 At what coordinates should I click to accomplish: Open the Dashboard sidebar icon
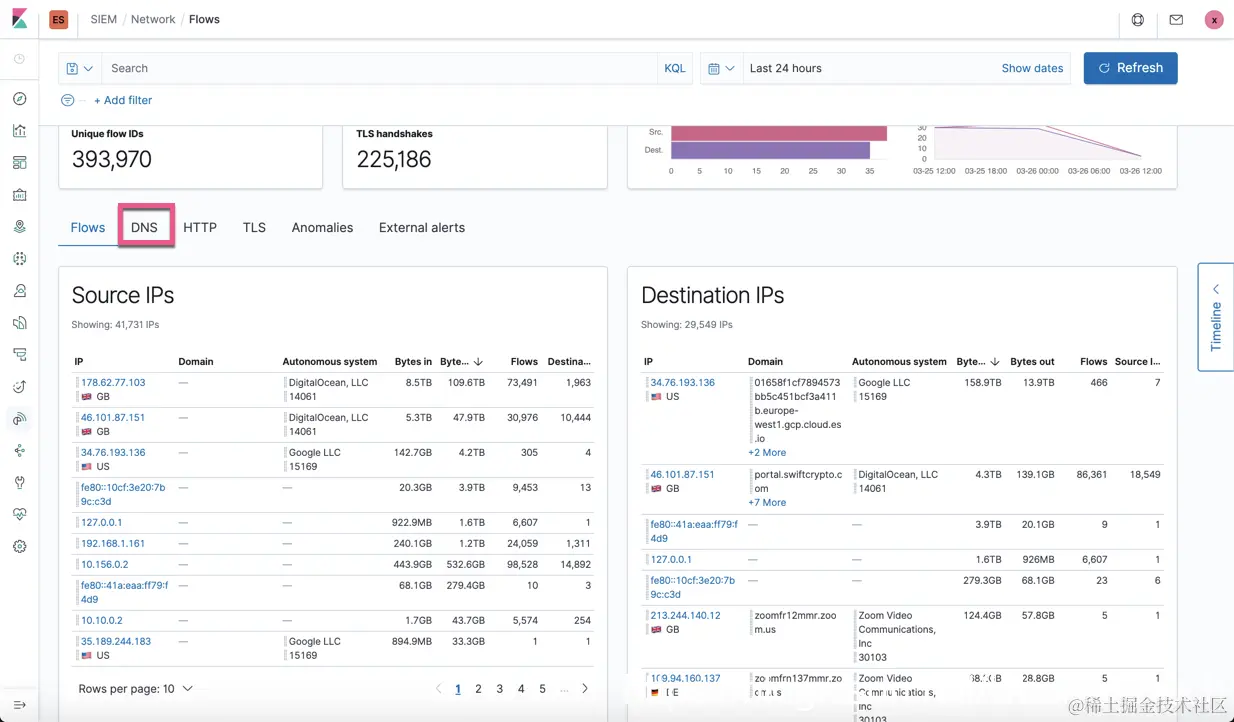(19, 163)
